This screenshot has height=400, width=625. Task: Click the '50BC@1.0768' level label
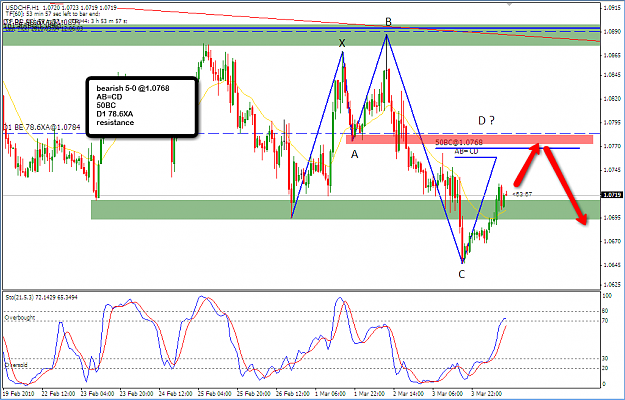[x=459, y=142]
